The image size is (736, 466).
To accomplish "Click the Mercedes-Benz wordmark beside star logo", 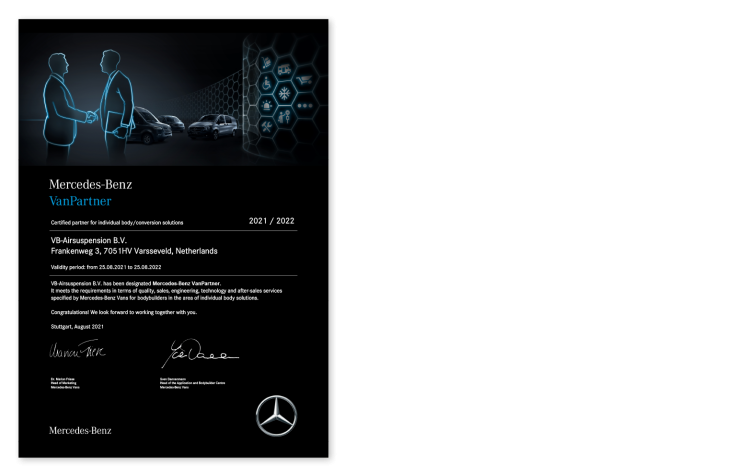I will 80,430.
